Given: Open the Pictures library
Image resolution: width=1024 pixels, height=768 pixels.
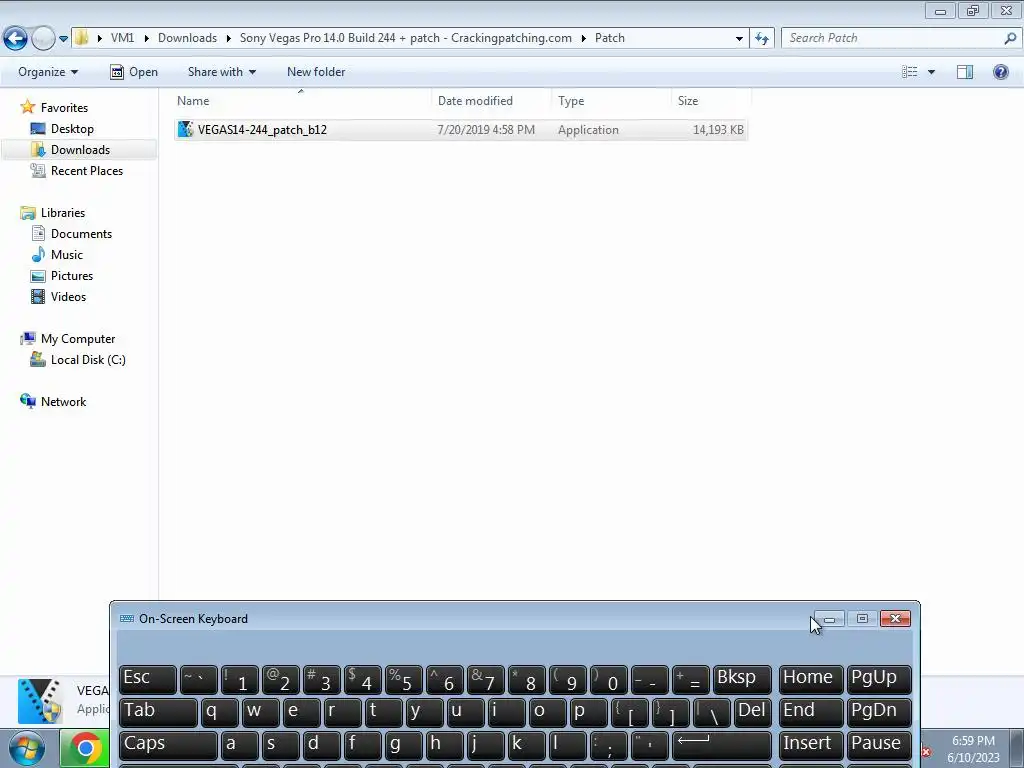Looking at the screenshot, I should 72,276.
